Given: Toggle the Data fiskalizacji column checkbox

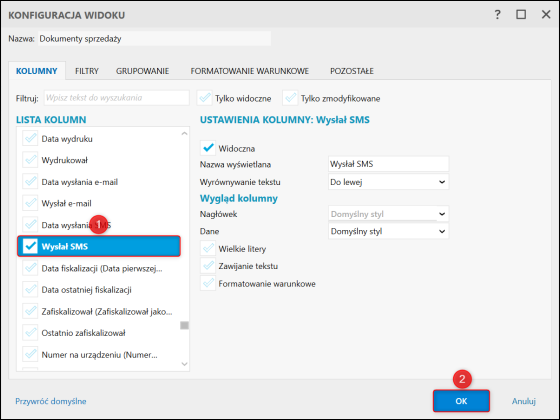Looking at the screenshot, I should [x=30, y=268].
